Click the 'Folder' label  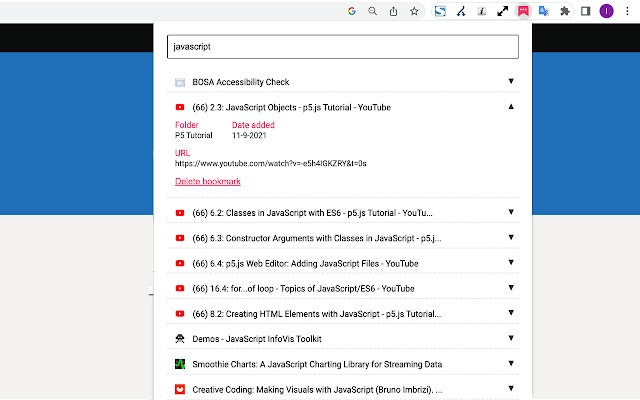point(187,125)
